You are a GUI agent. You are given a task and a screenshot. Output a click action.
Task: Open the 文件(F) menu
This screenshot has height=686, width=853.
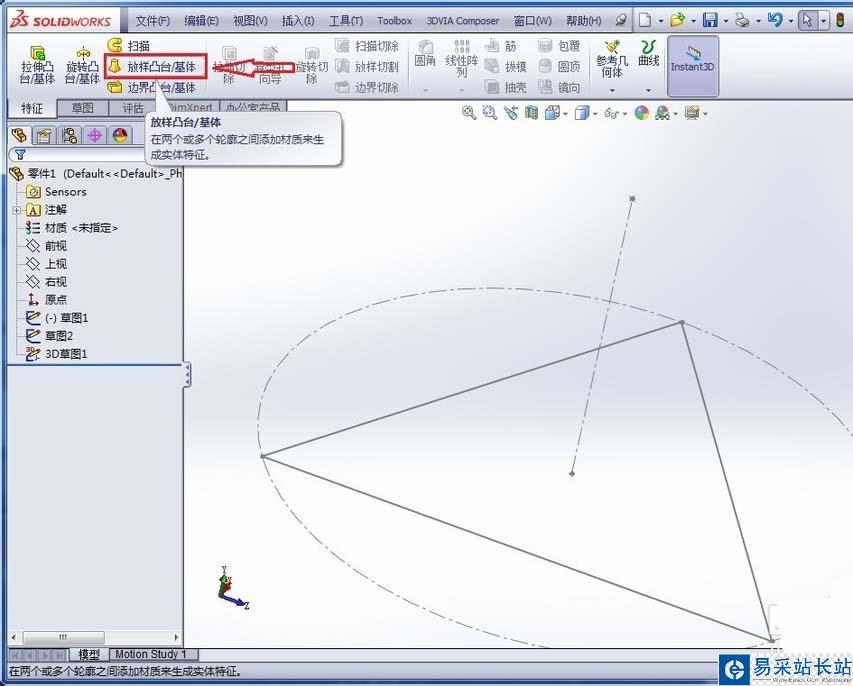153,21
